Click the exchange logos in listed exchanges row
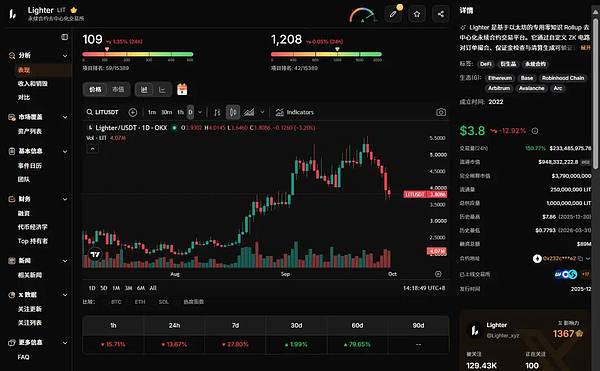Viewport: 600px width, 371px height. [566, 274]
